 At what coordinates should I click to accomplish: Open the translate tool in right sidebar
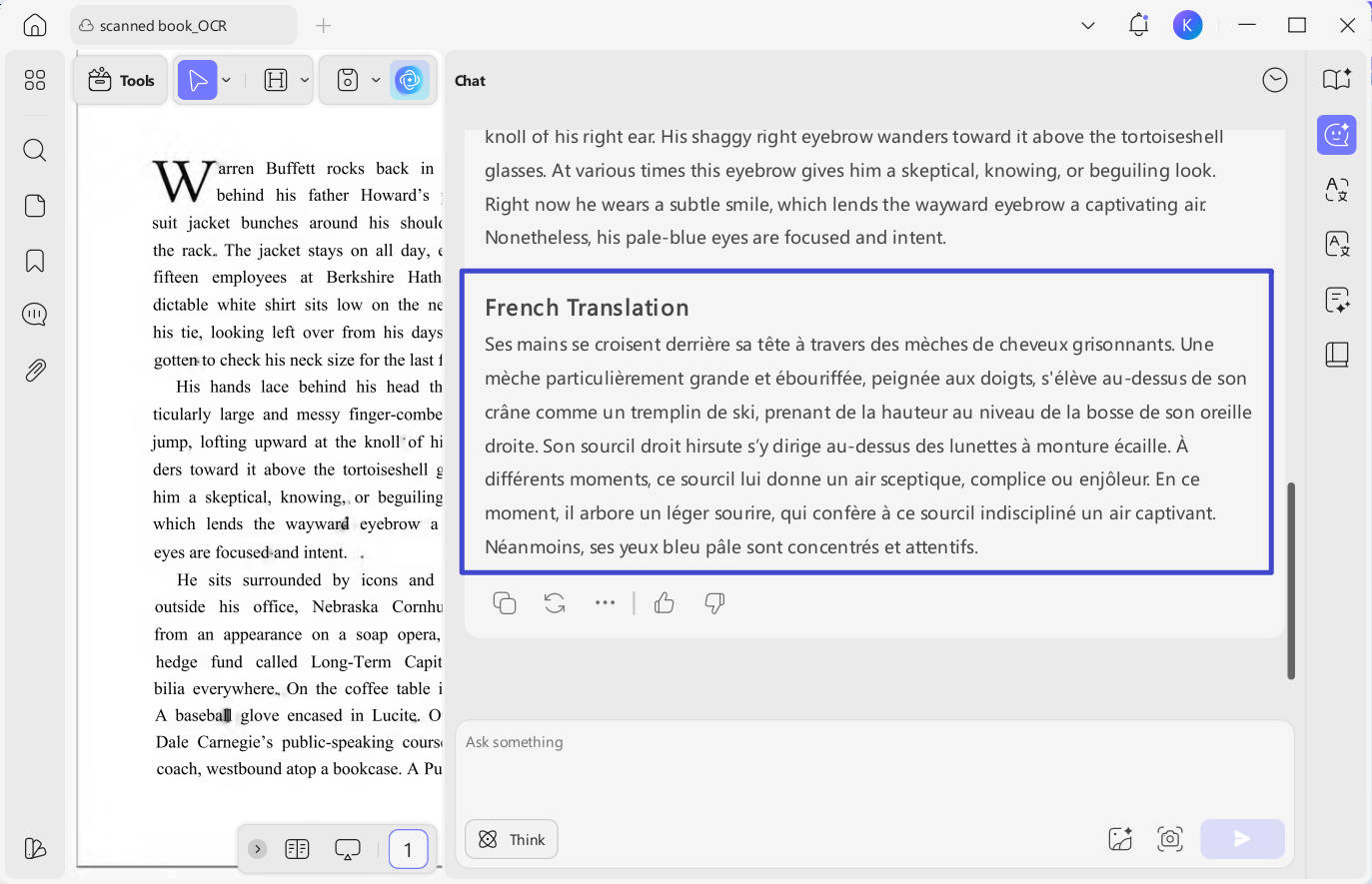[x=1337, y=189]
